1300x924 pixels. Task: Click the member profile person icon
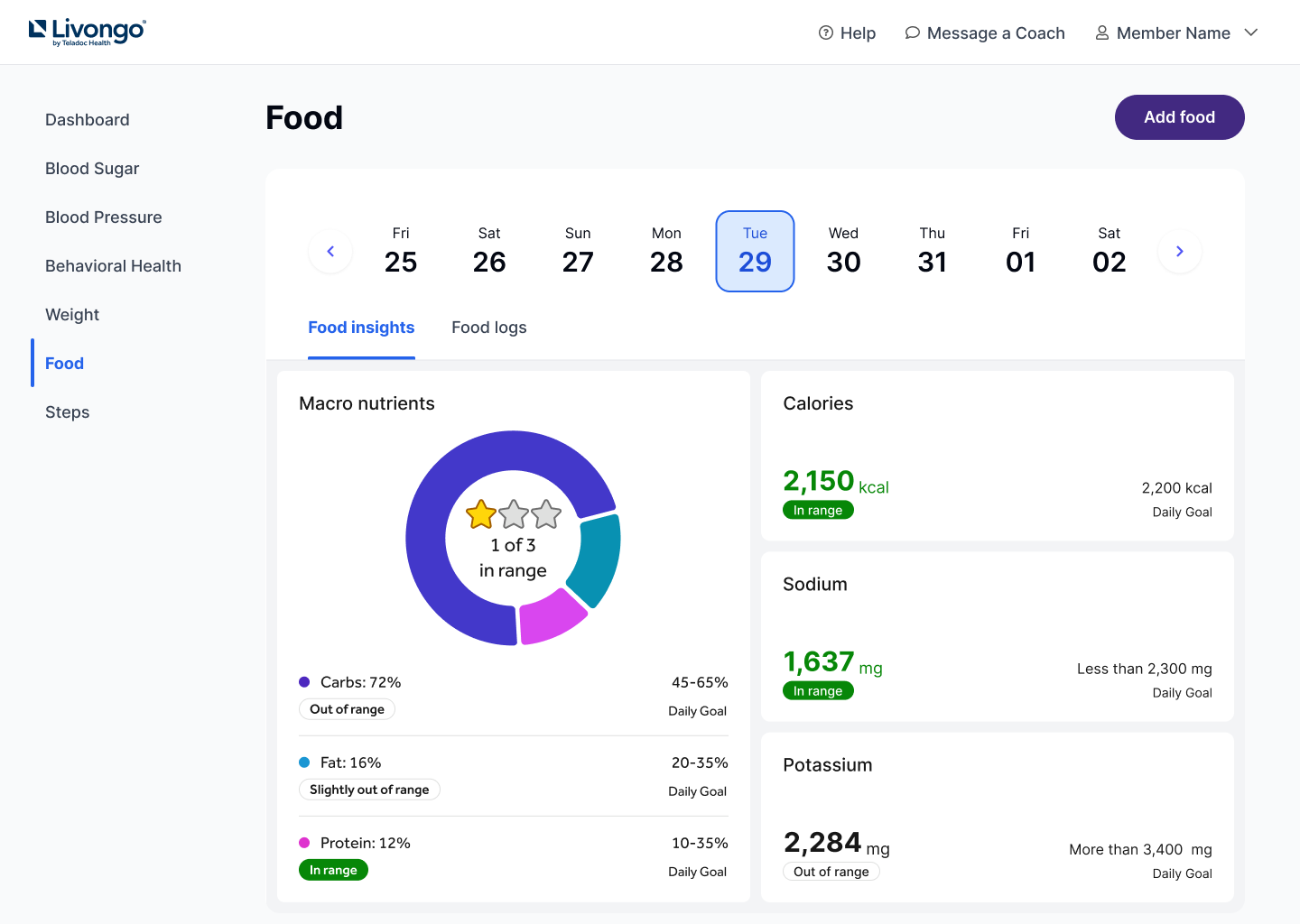point(1101,32)
